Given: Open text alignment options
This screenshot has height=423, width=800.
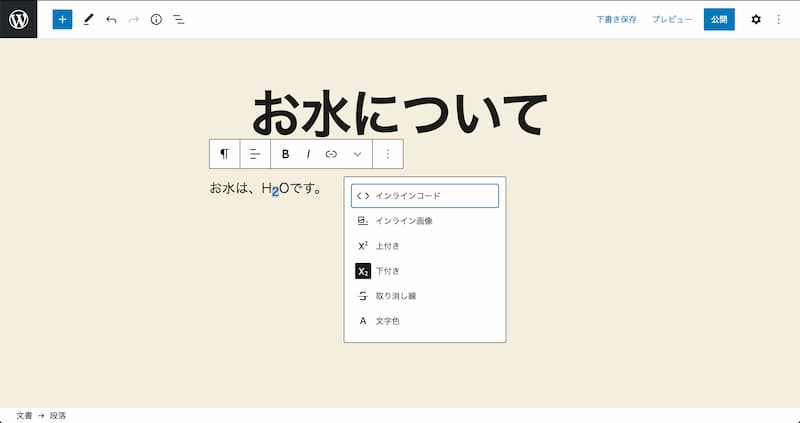Looking at the screenshot, I should pos(255,154).
